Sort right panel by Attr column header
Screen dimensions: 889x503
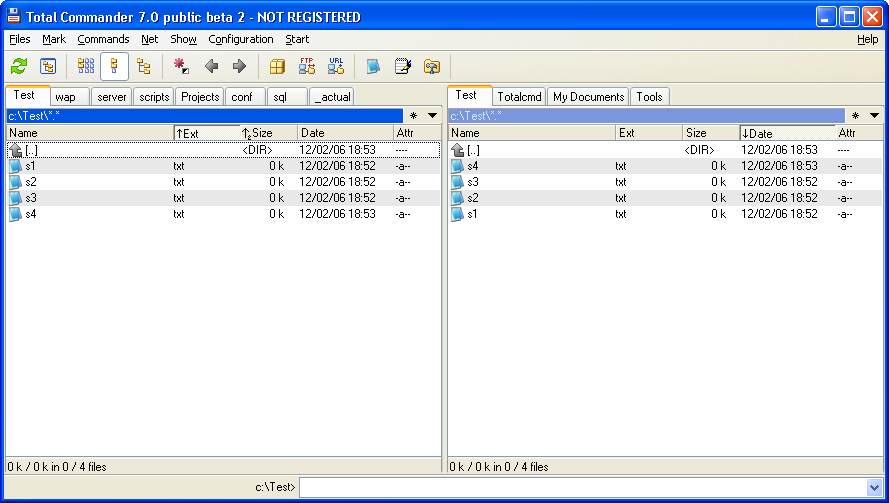(x=859, y=133)
